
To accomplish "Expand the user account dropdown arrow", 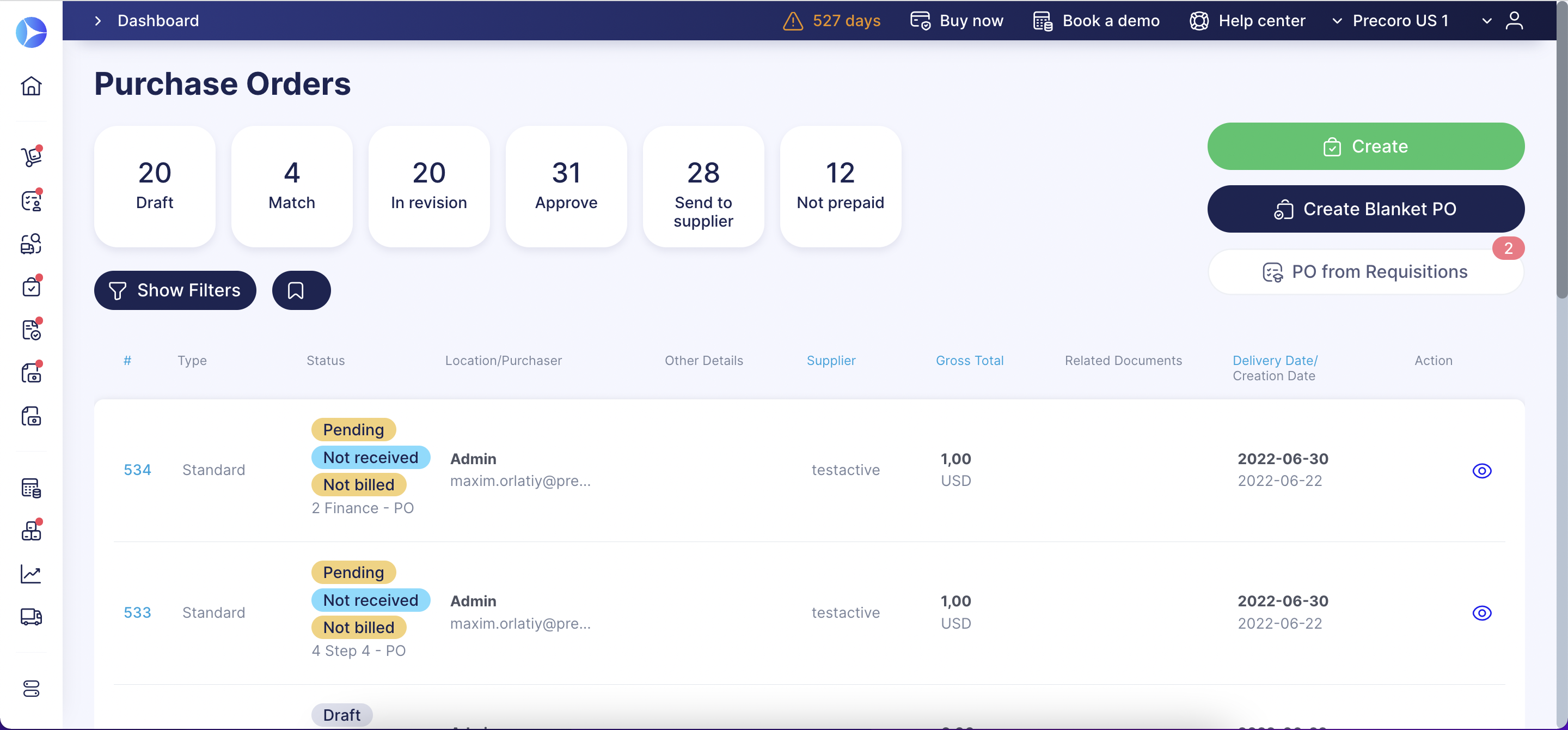I will point(1486,21).
